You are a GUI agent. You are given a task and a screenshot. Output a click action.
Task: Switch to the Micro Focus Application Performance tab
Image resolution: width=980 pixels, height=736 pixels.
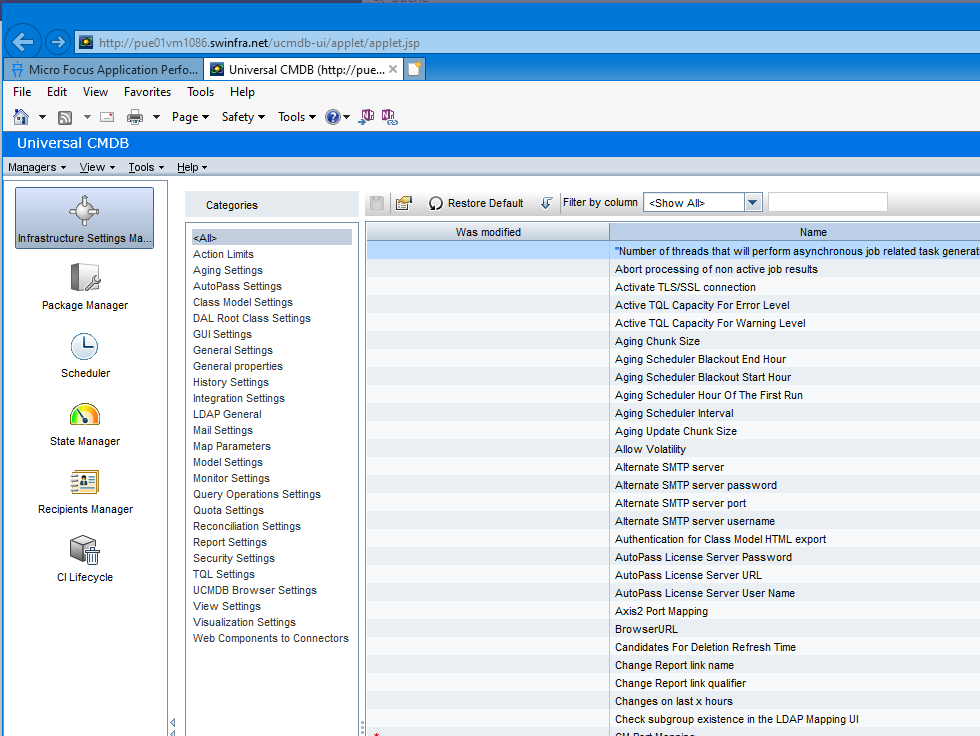(103, 69)
